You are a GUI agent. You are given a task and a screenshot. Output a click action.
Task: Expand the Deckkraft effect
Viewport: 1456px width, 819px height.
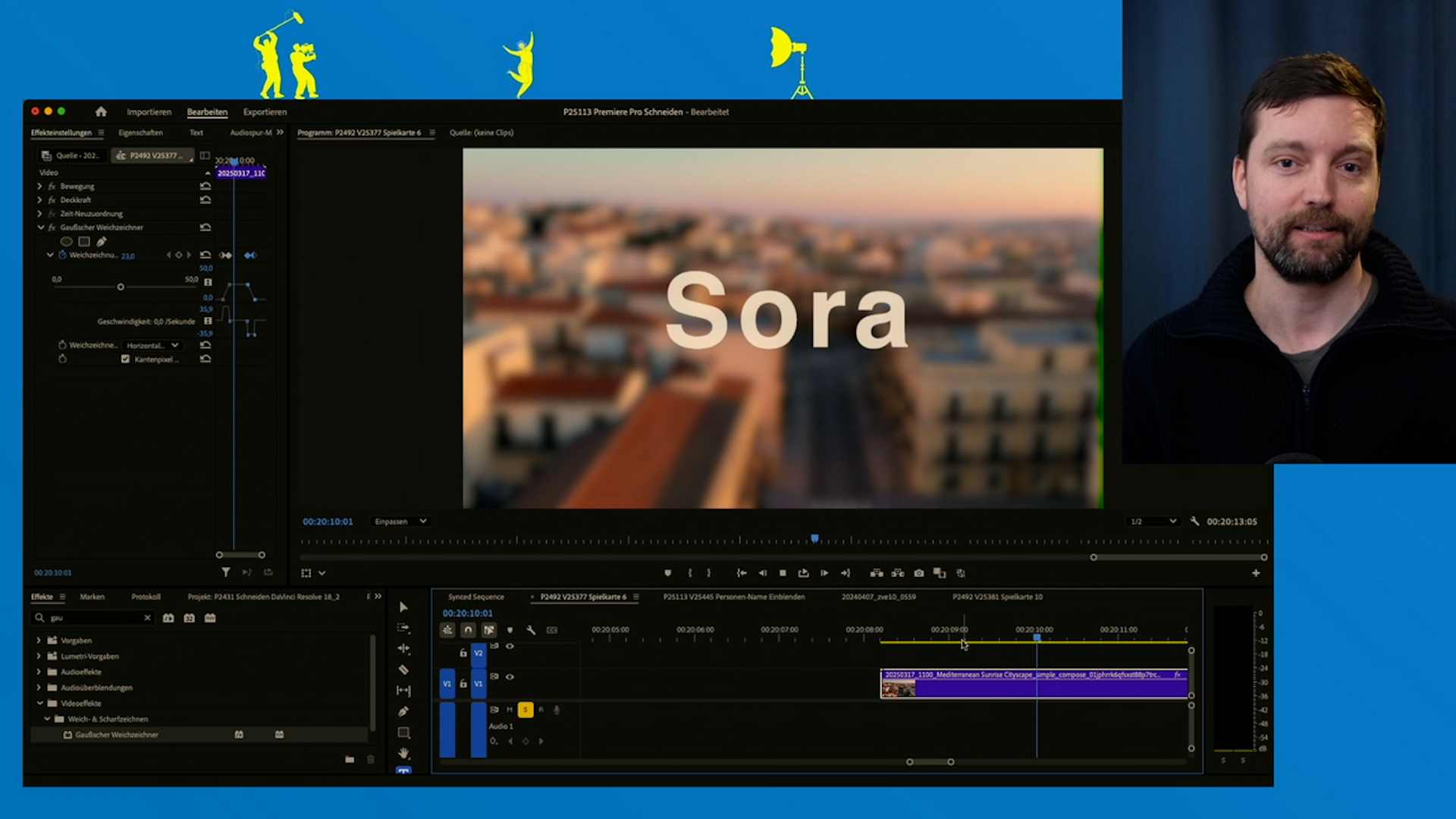point(40,200)
